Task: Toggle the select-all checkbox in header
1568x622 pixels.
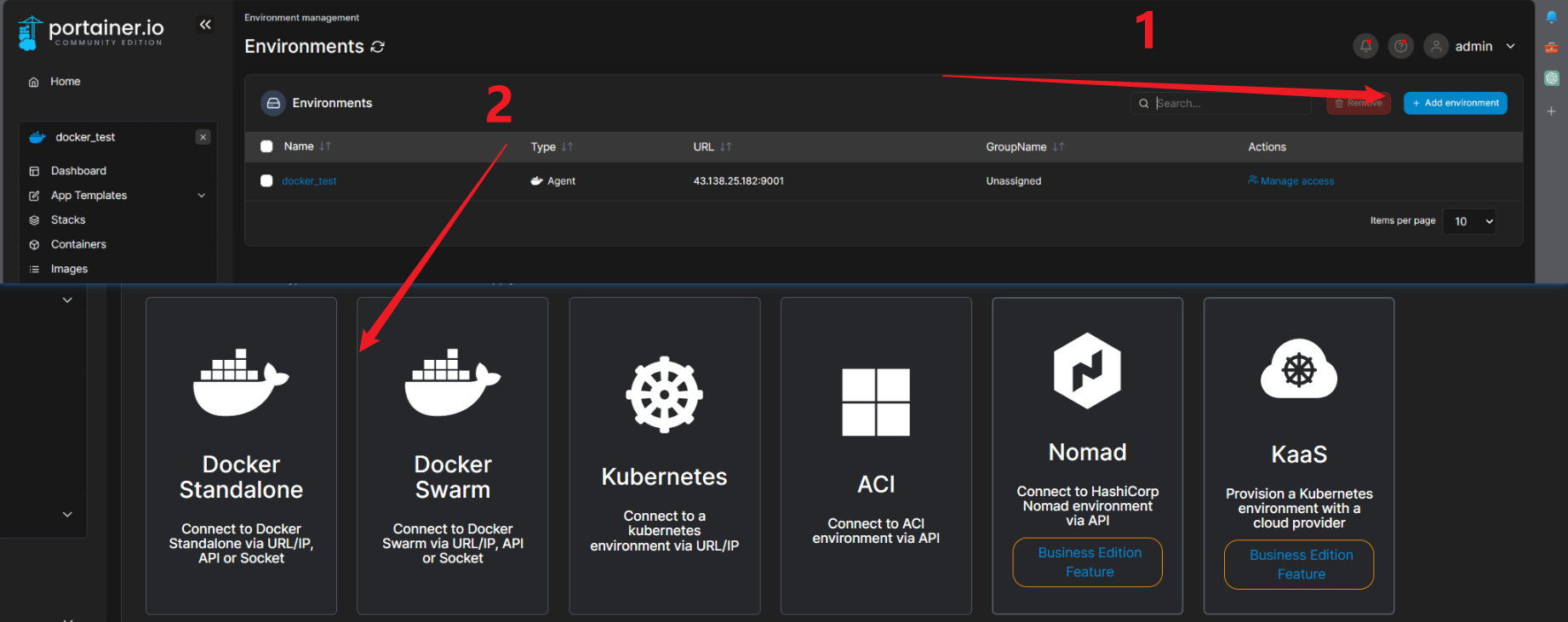Action: click(x=266, y=146)
